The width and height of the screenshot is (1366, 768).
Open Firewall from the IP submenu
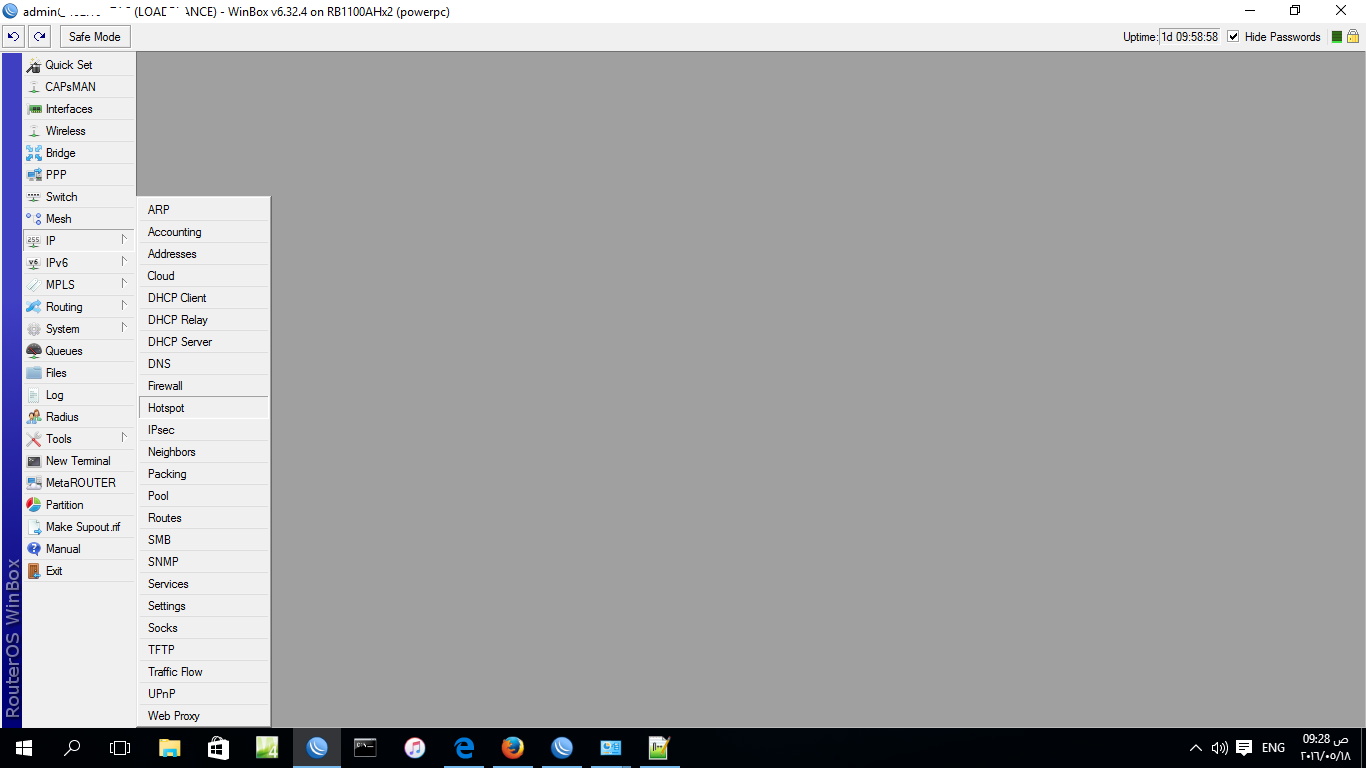coord(204,386)
